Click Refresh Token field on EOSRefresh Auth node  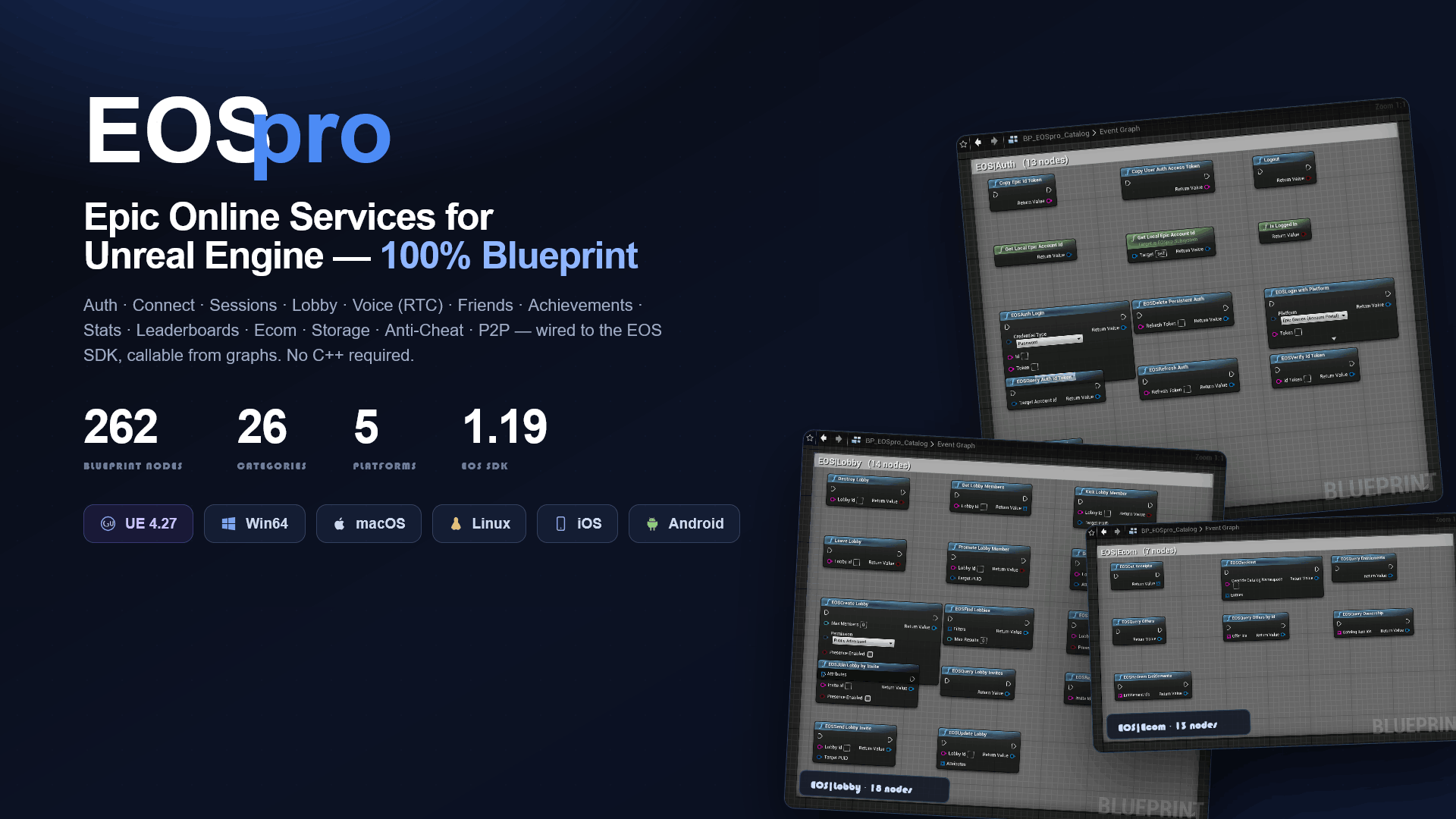click(1187, 390)
